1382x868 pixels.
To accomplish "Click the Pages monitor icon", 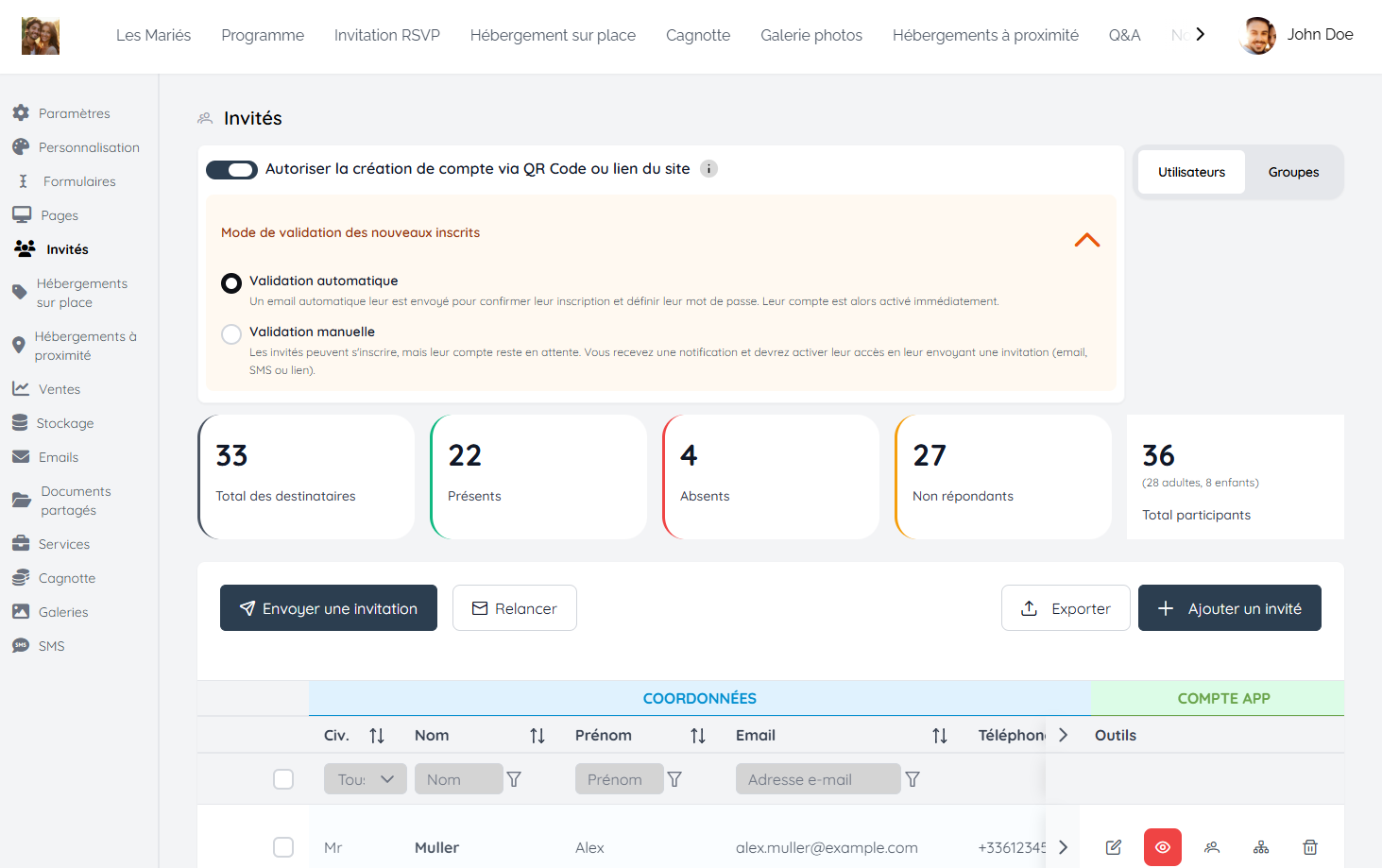I will click(22, 214).
